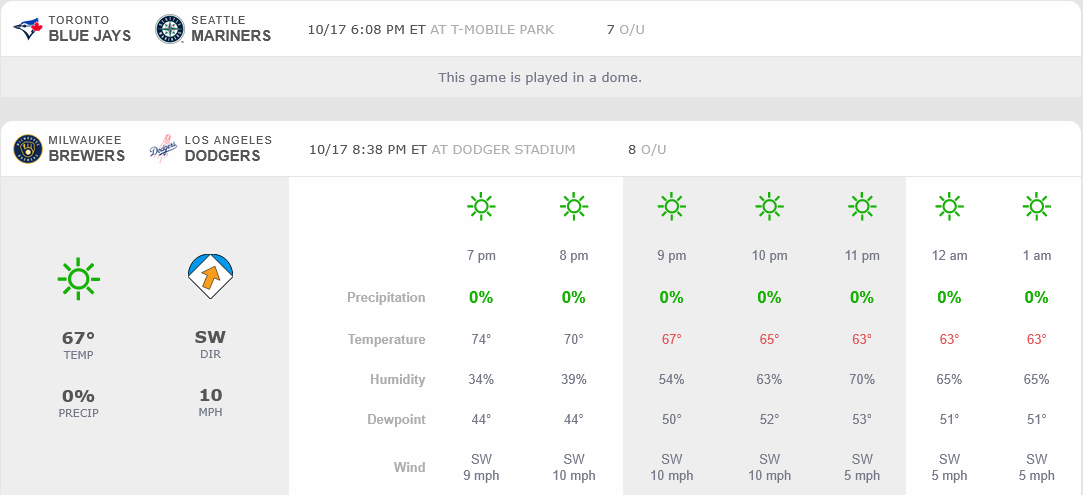Screen dimensions: 1083x495
Task: Click the sunny icon above 1 am
Action: (1037, 207)
